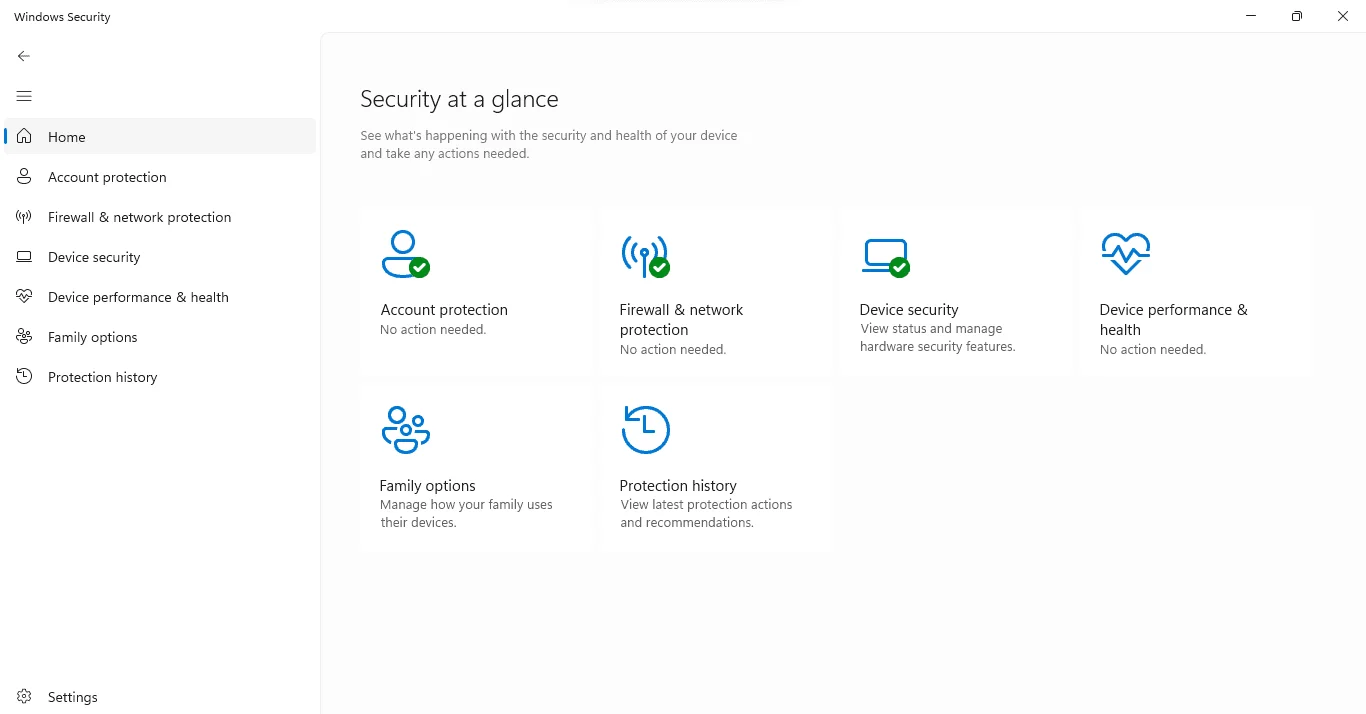Click the large Device security laptop tile icon

click(x=886, y=258)
